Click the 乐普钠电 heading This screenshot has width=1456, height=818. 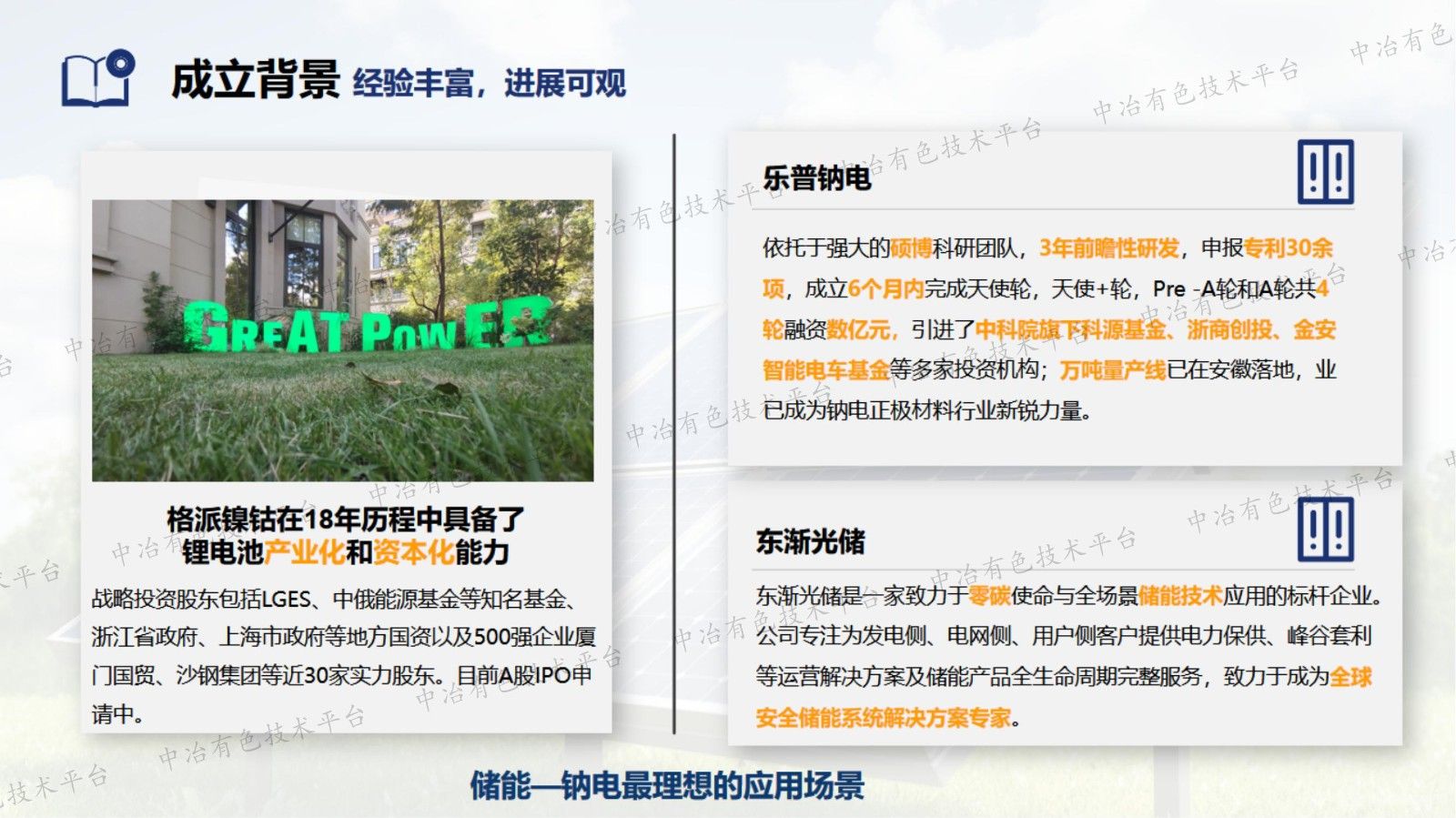[816, 177]
